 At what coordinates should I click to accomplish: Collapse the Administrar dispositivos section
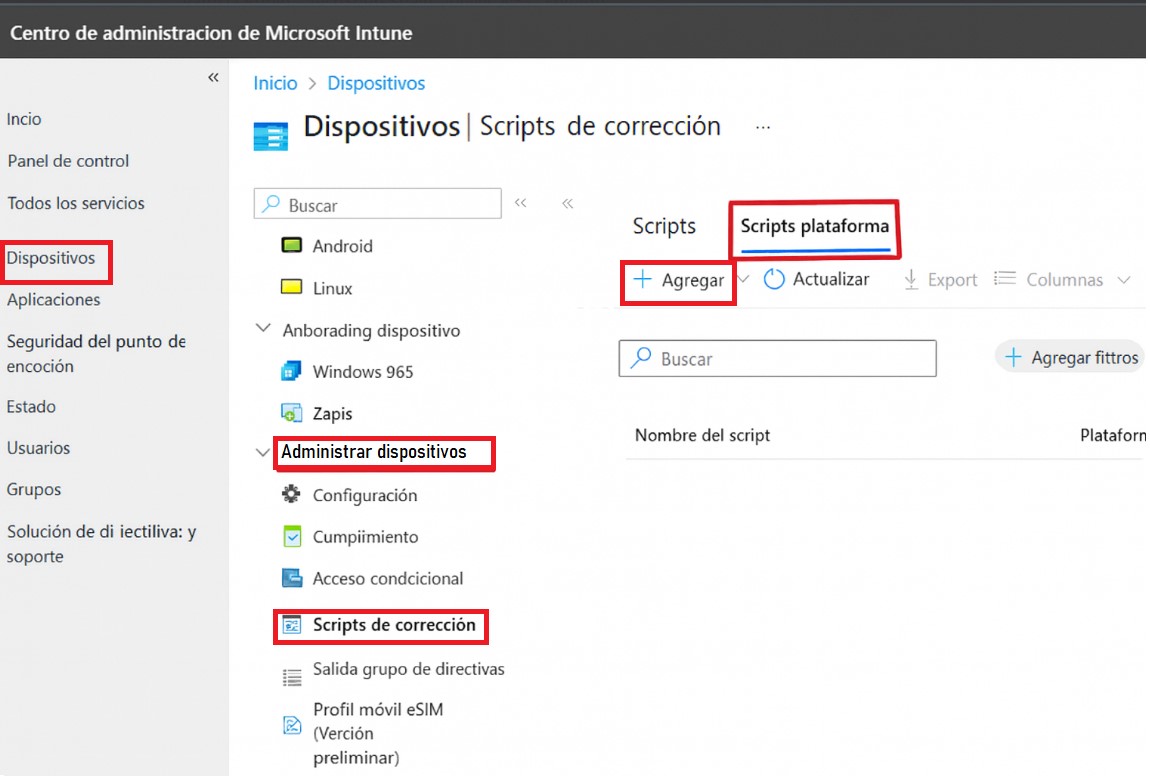pyautogui.click(x=263, y=453)
